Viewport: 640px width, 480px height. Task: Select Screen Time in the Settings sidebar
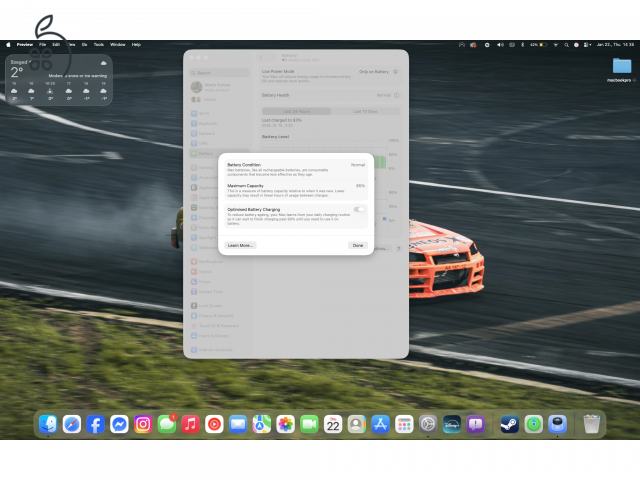[220, 291]
